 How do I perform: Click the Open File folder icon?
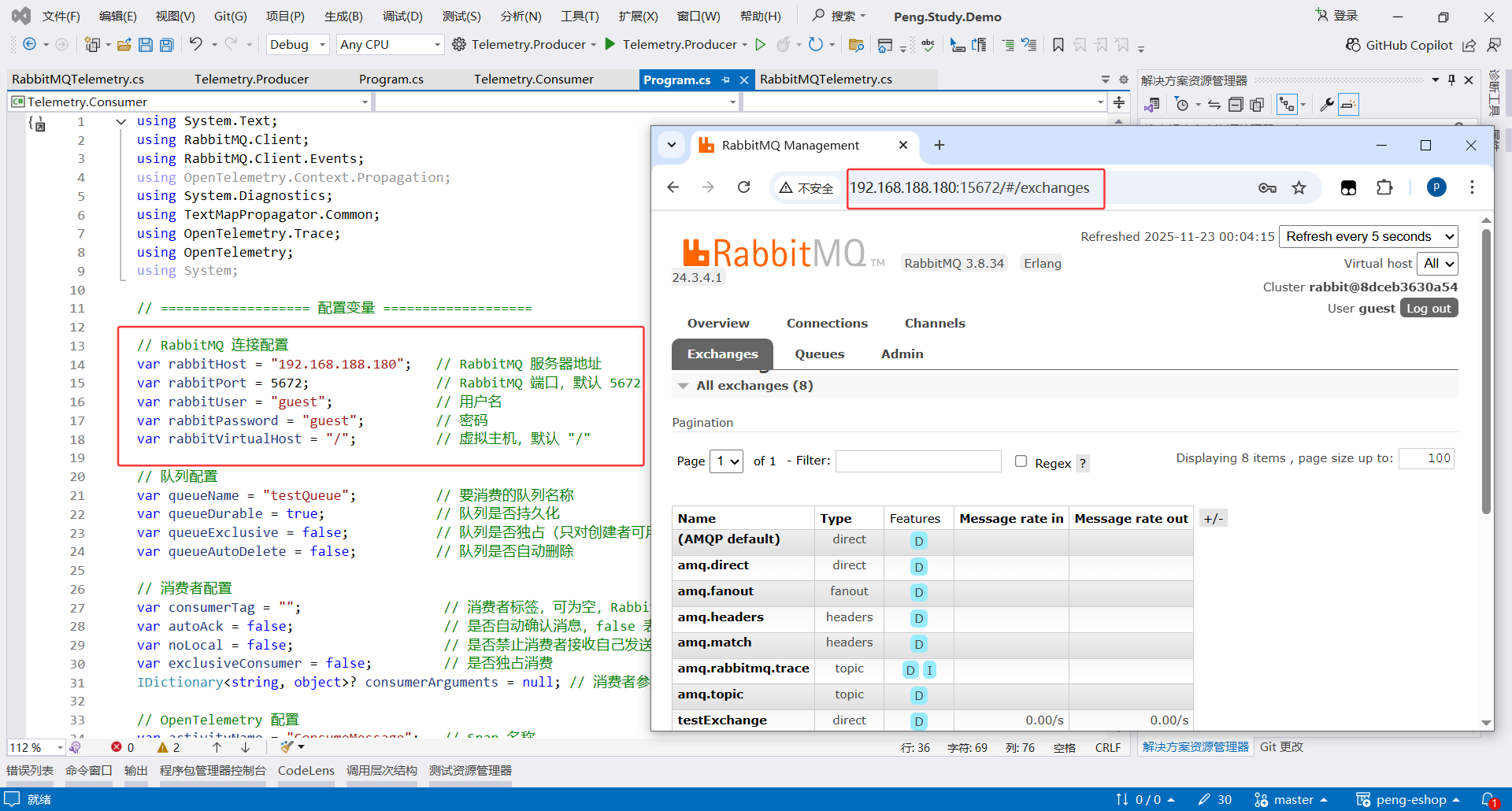tap(124, 45)
